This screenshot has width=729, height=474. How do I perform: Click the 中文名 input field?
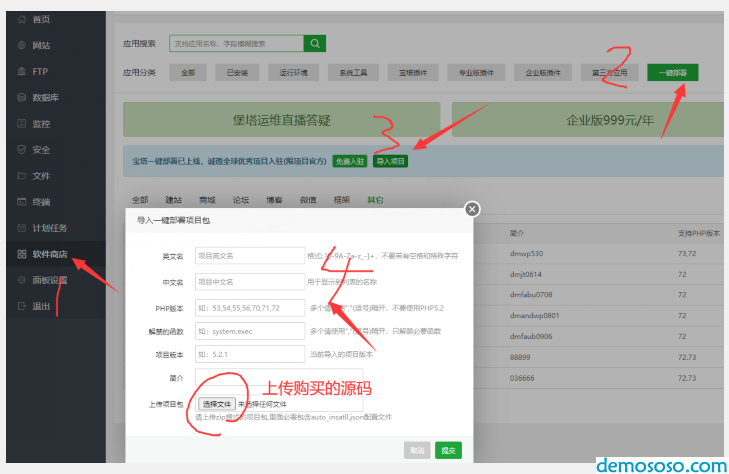pyautogui.click(x=250, y=282)
